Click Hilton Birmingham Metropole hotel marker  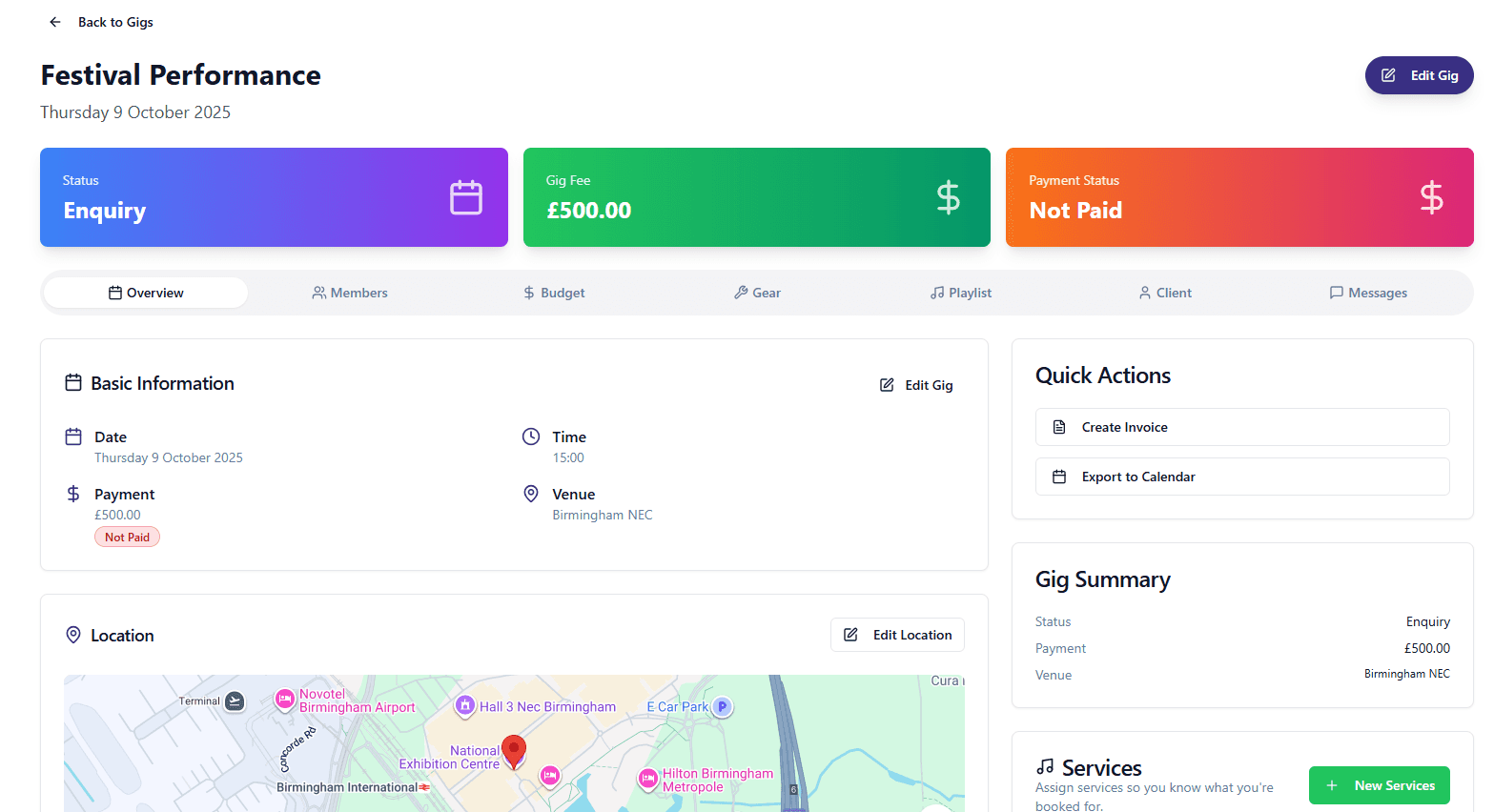[648, 780]
